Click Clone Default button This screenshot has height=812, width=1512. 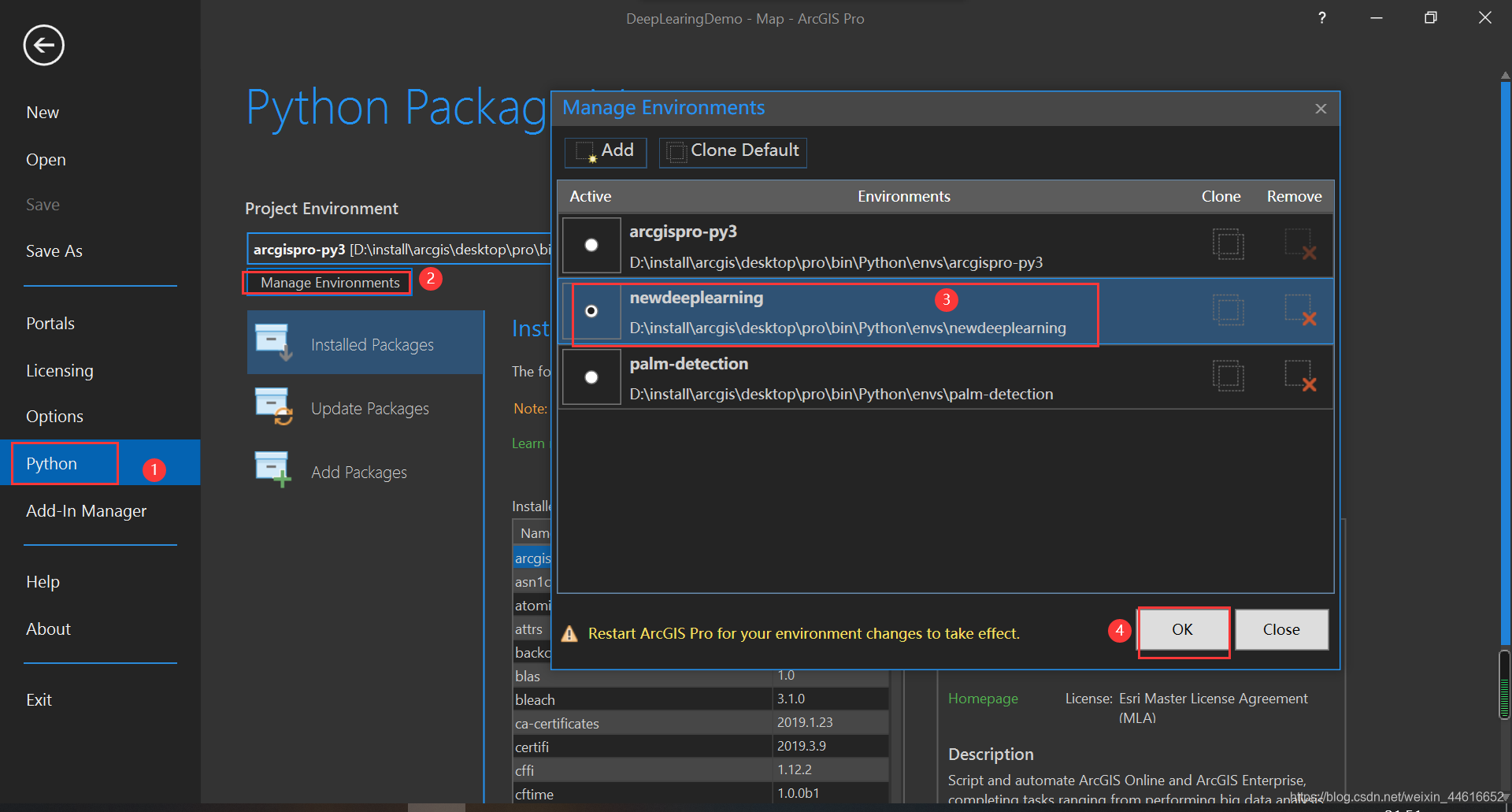733,151
